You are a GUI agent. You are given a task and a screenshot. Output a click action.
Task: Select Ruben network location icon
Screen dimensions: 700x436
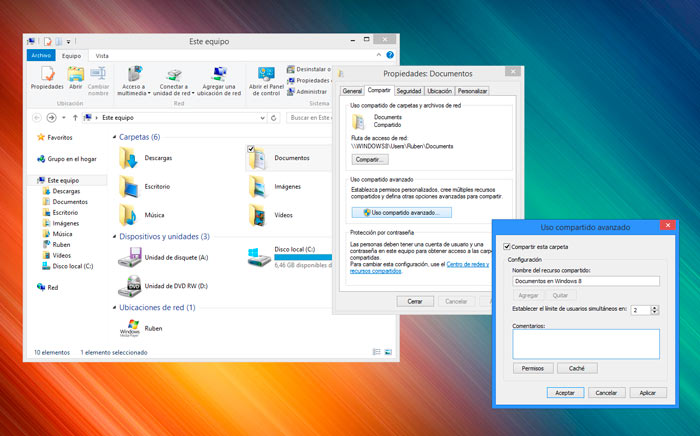coord(129,328)
